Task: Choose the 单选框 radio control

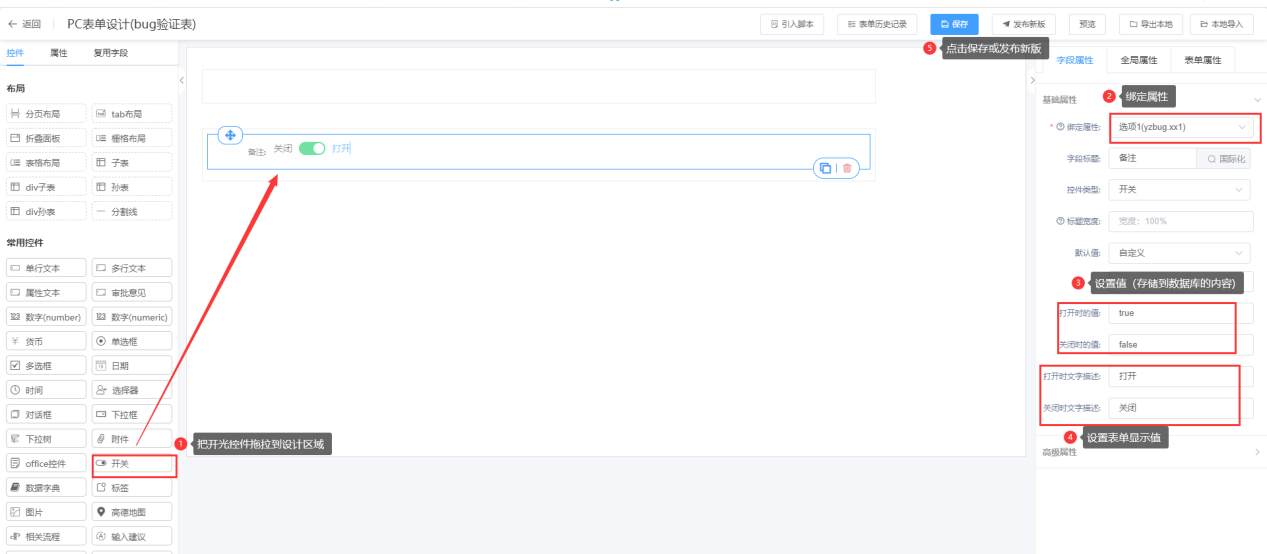Action: [132, 341]
